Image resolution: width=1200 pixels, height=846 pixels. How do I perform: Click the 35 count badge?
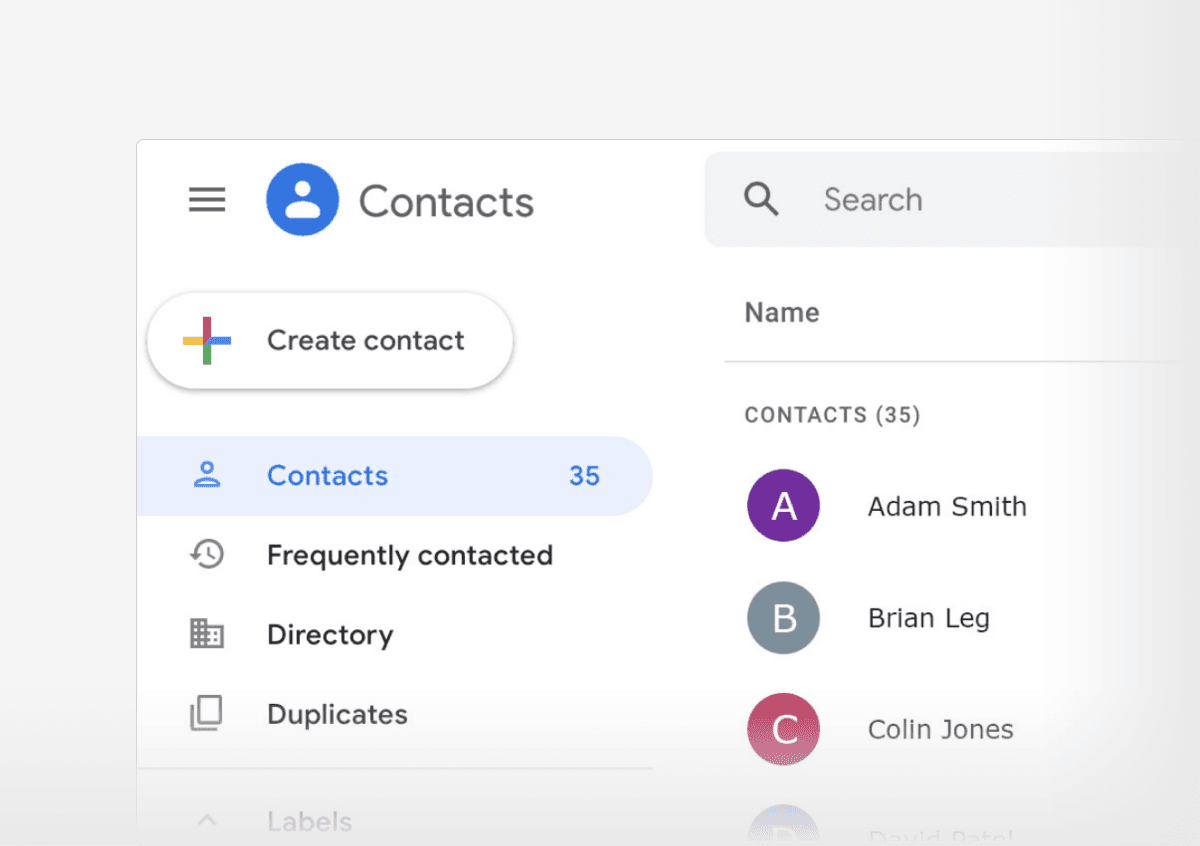(x=584, y=476)
